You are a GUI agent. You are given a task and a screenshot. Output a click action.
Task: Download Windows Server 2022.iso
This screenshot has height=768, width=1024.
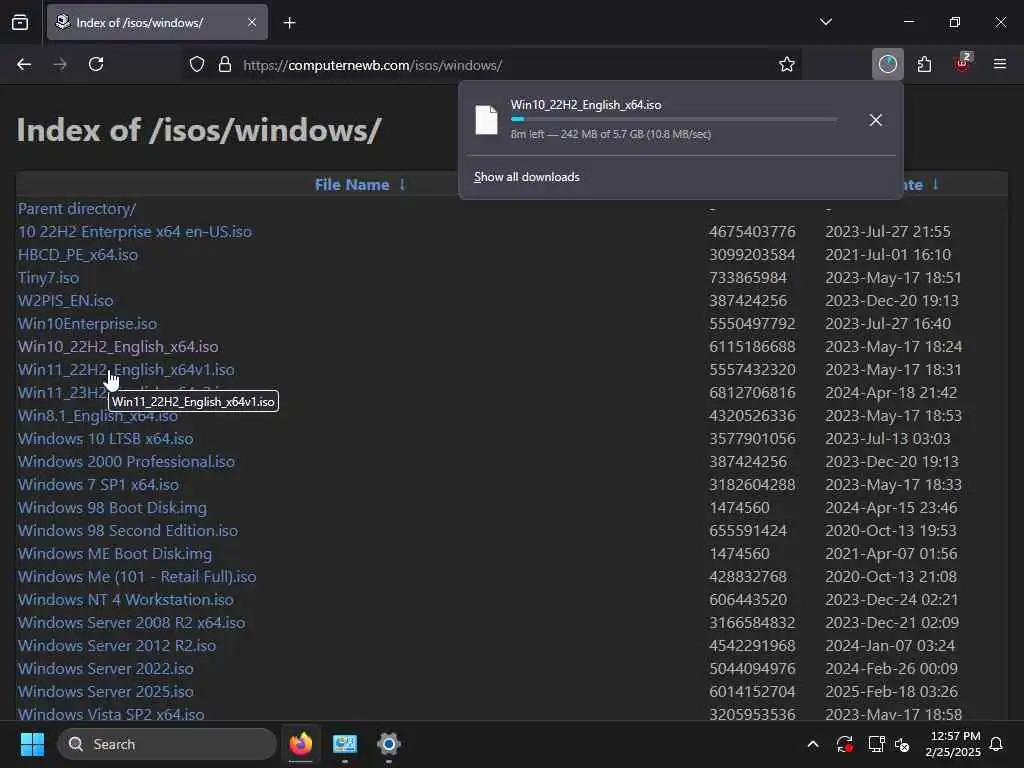pyautogui.click(x=105, y=669)
